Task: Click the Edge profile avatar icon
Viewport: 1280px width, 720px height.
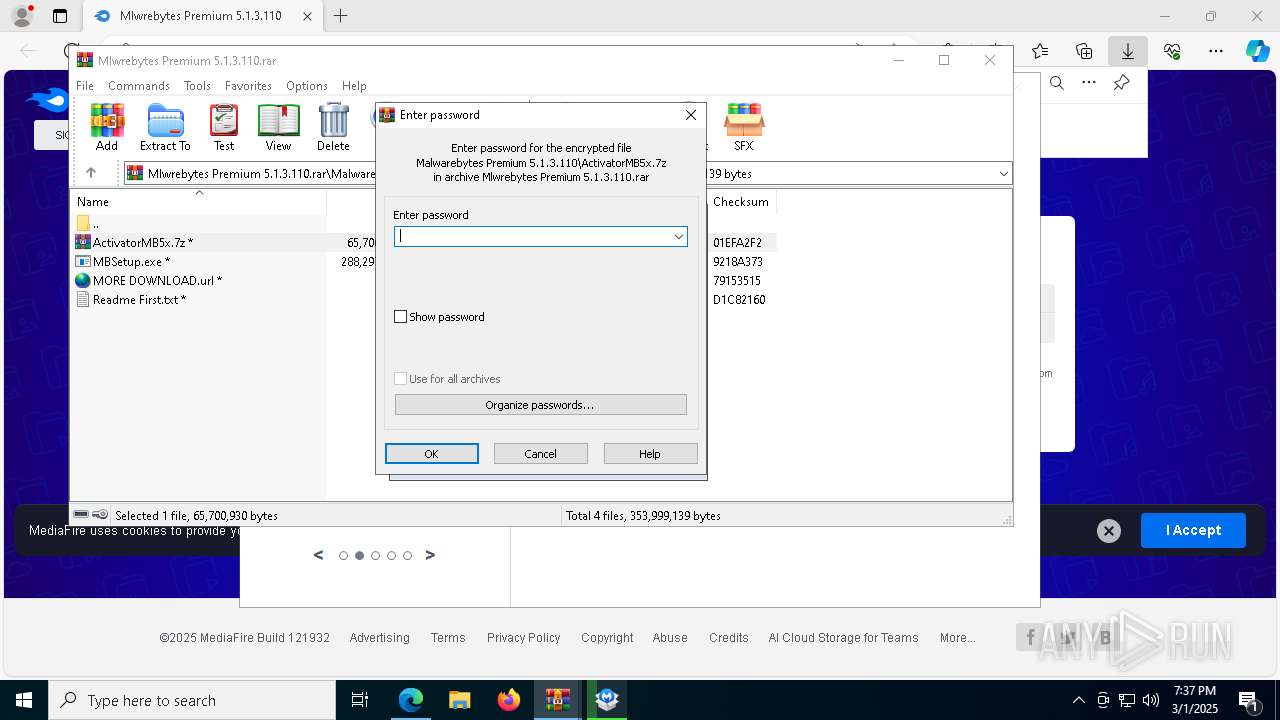Action: 21,16
